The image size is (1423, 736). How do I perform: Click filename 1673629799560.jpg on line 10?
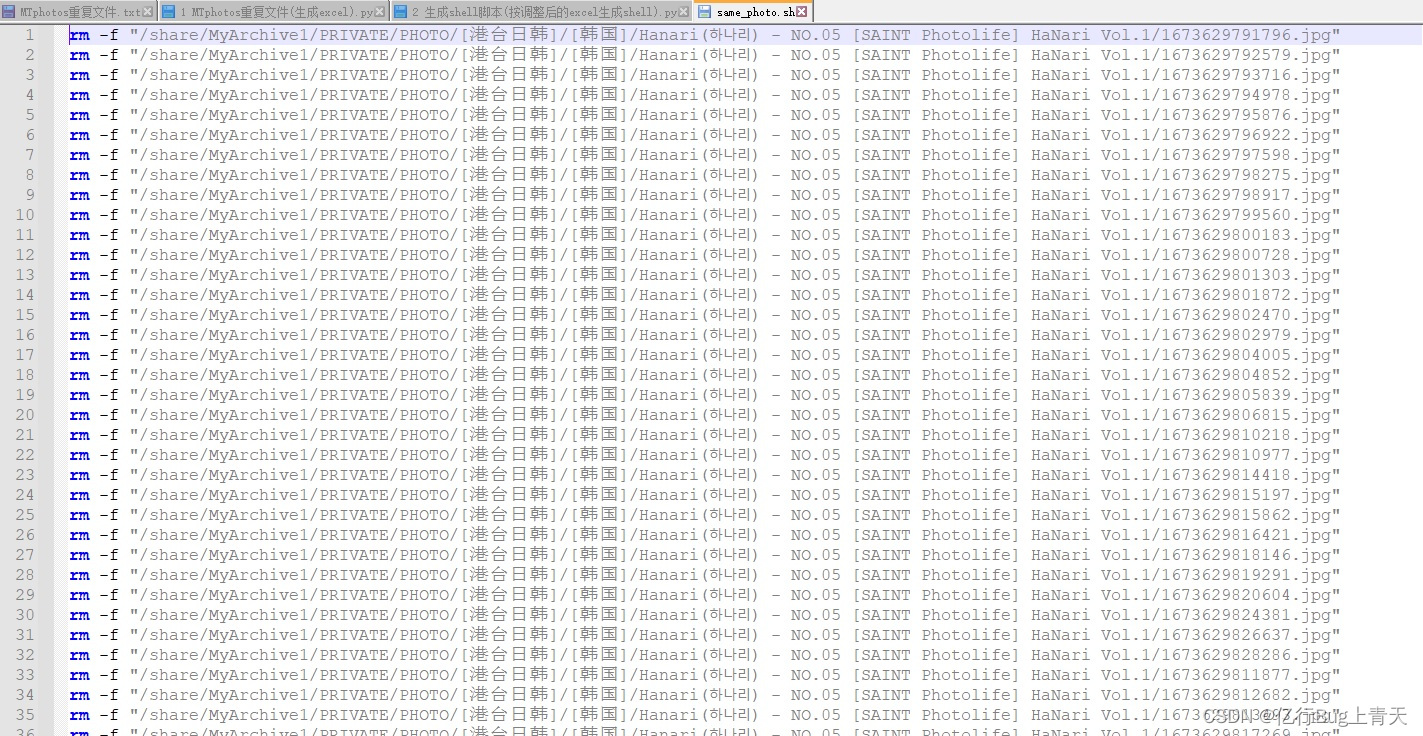pyautogui.click(x=1246, y=215)
